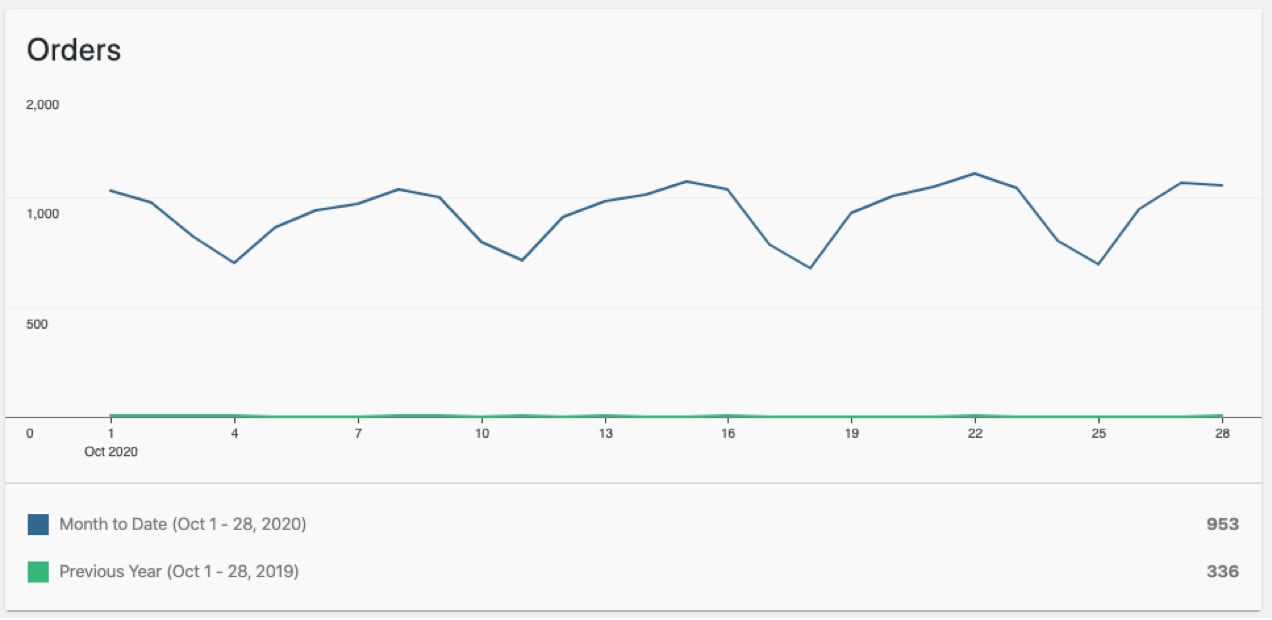Pick day 16 on the date axis

(x=728, y=433)
